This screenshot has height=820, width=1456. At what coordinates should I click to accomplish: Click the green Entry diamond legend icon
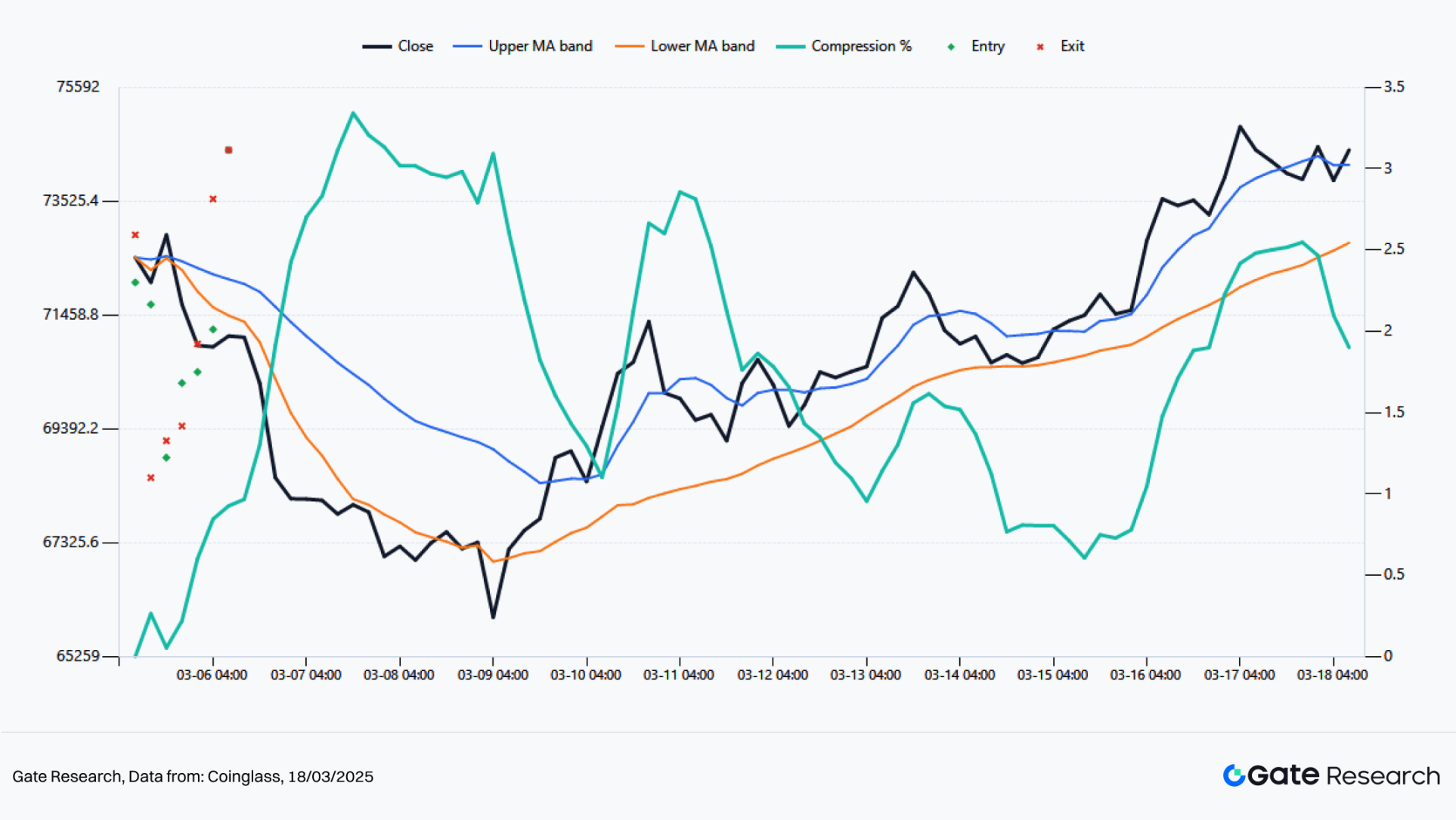click(x=951, y=47)
